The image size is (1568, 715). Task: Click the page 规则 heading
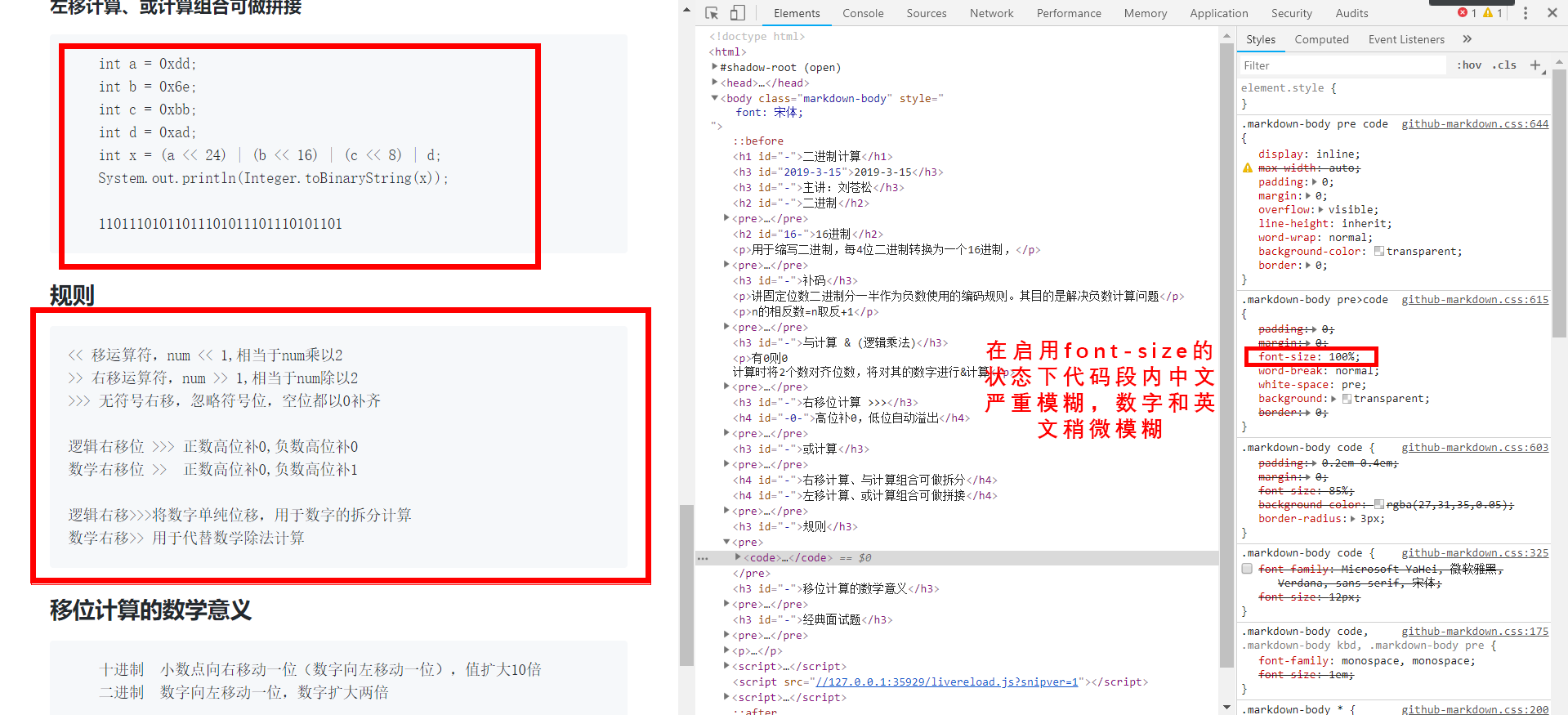(x=72, y=295)
